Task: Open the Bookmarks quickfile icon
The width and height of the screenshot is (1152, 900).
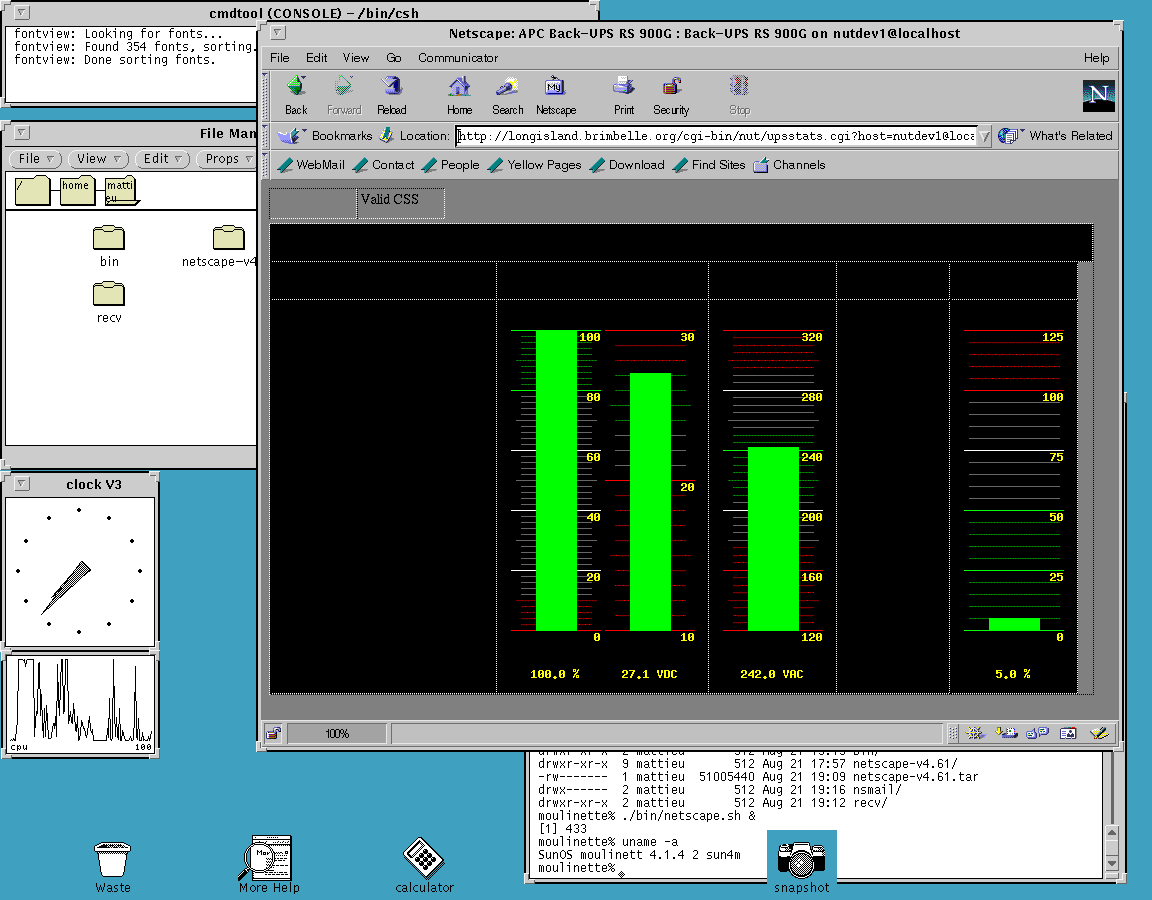Action: pyautogui.click(x=291, y=135)
